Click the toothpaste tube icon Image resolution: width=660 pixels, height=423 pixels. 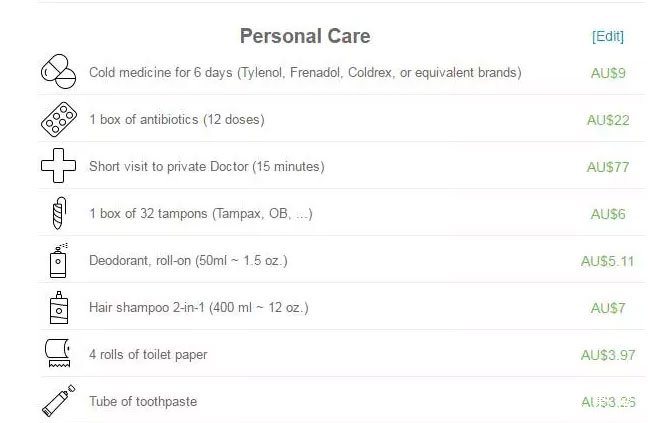(x=59, y=400)
